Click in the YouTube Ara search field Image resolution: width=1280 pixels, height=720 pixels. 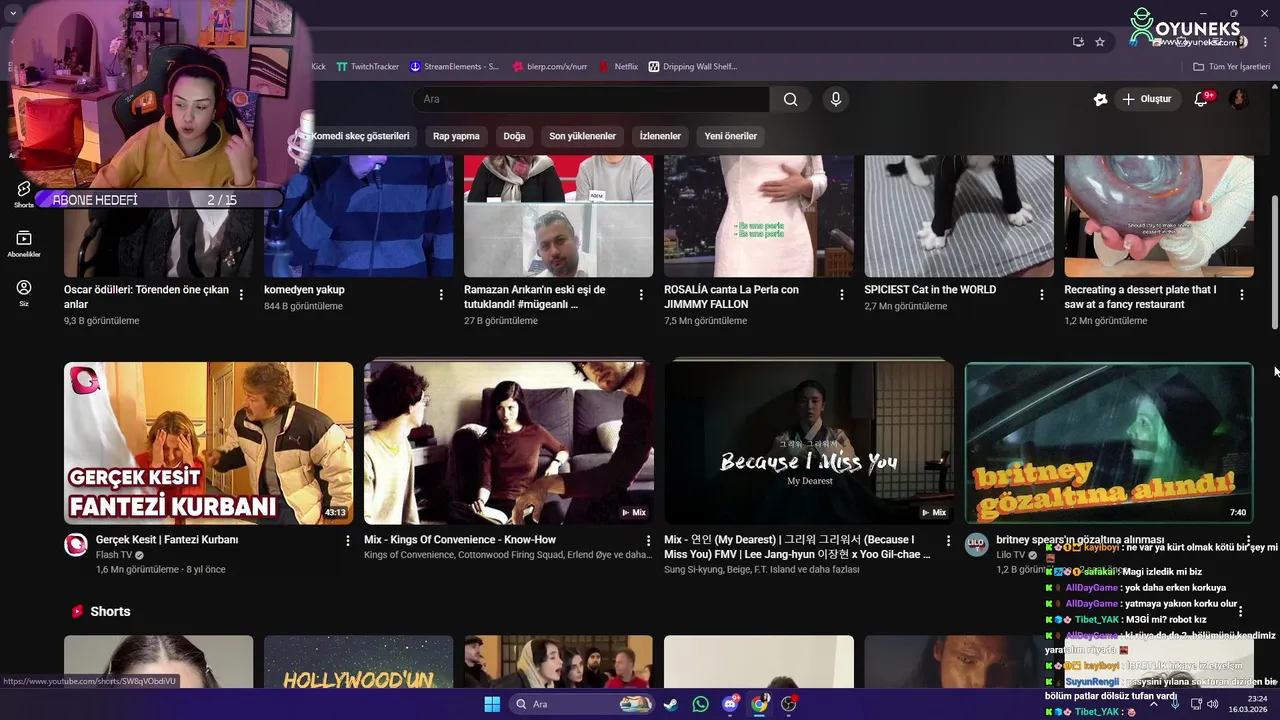click(x=591, y=99)
